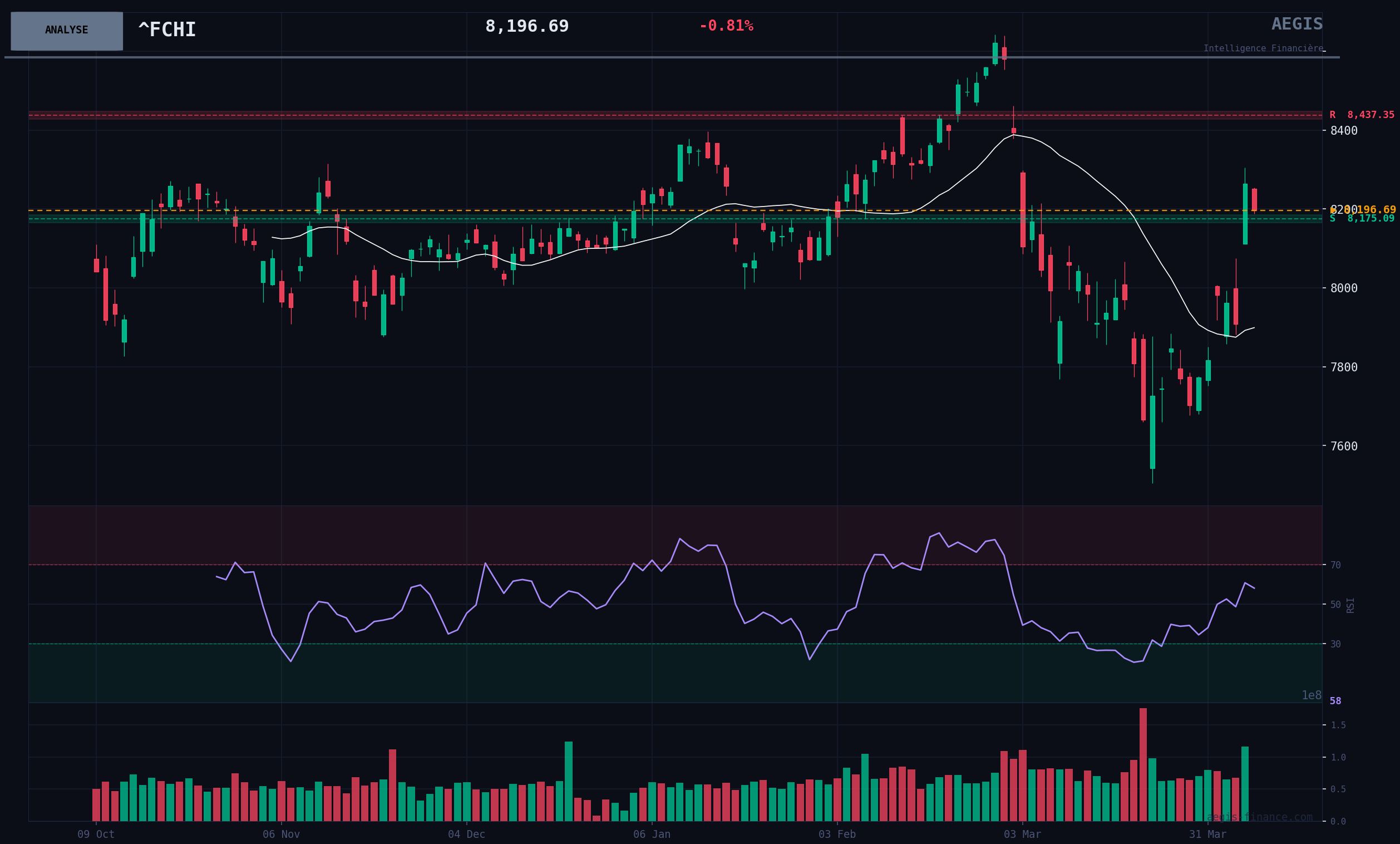The width and height of the screenshot is (1400, 844).
Task: Select the 09 Oct date marker
Action: click(x=96, y=835)
